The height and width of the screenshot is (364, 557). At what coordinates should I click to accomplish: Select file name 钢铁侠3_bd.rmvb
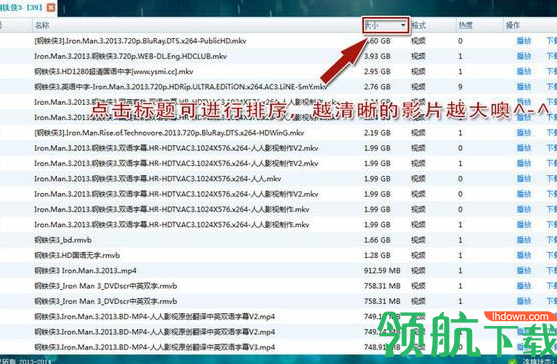click(x=63, y=240)
